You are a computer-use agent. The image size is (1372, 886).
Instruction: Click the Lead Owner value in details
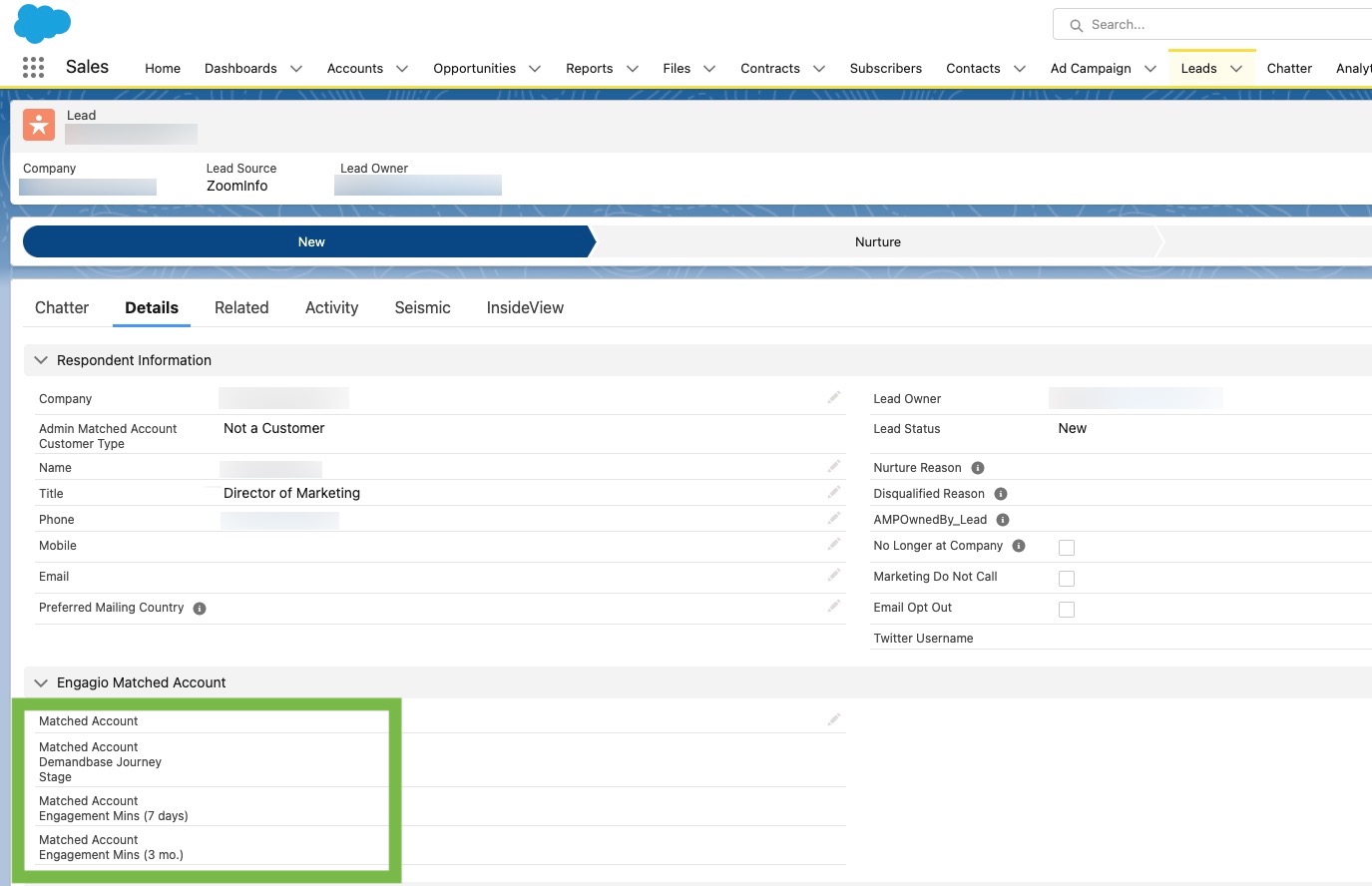[1136, 398]
